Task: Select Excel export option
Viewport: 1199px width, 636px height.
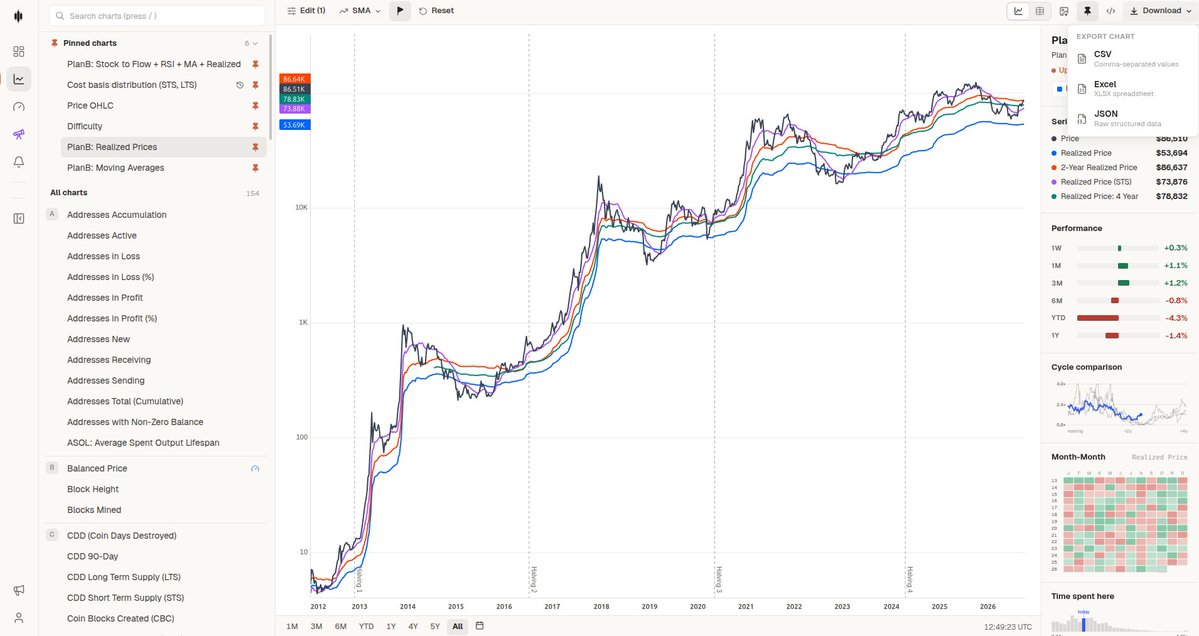Action: [1132, 89]
